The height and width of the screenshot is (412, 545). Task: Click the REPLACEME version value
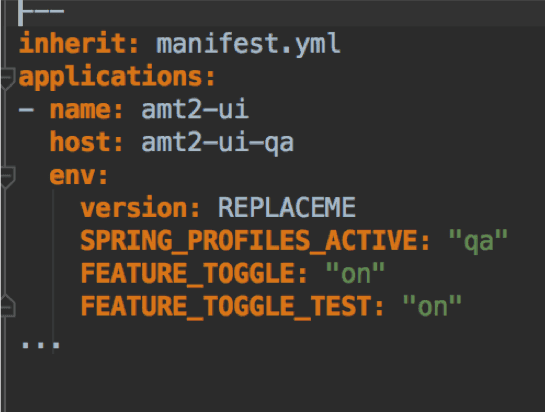click(287, 207)
